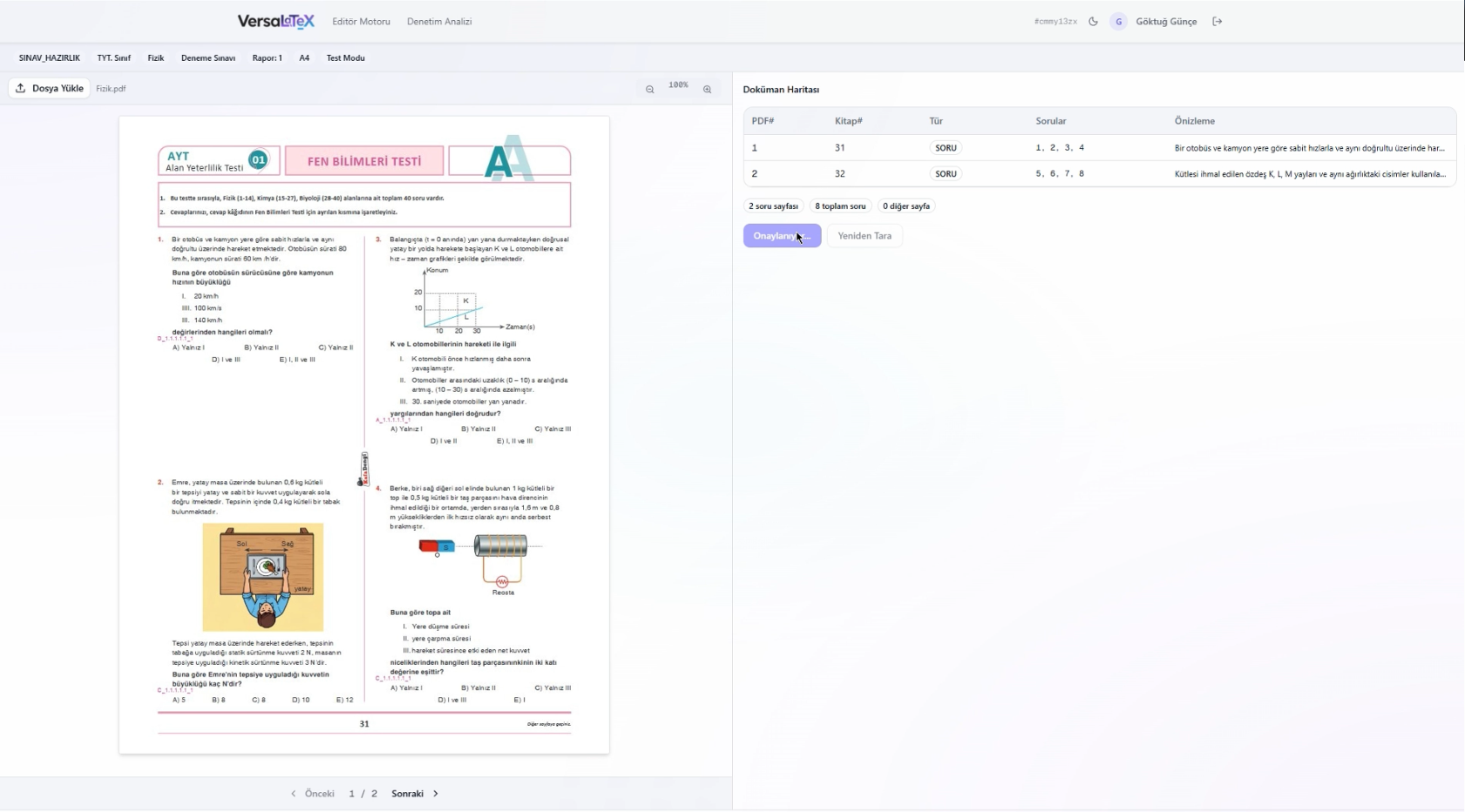1465x812 pixels.
Task: Toggle dark mode moon icon
Action: 1093,22
